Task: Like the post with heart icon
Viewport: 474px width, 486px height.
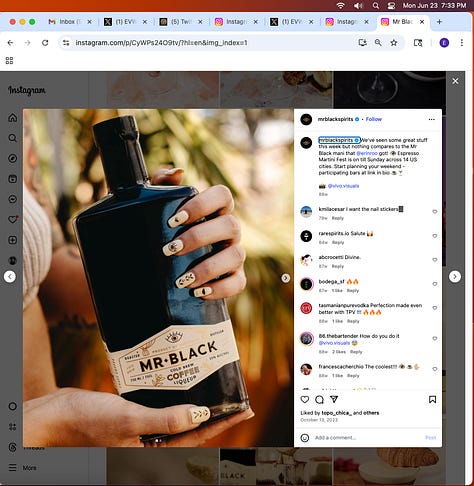Action: pyautogui.click(x=305, y=399)
